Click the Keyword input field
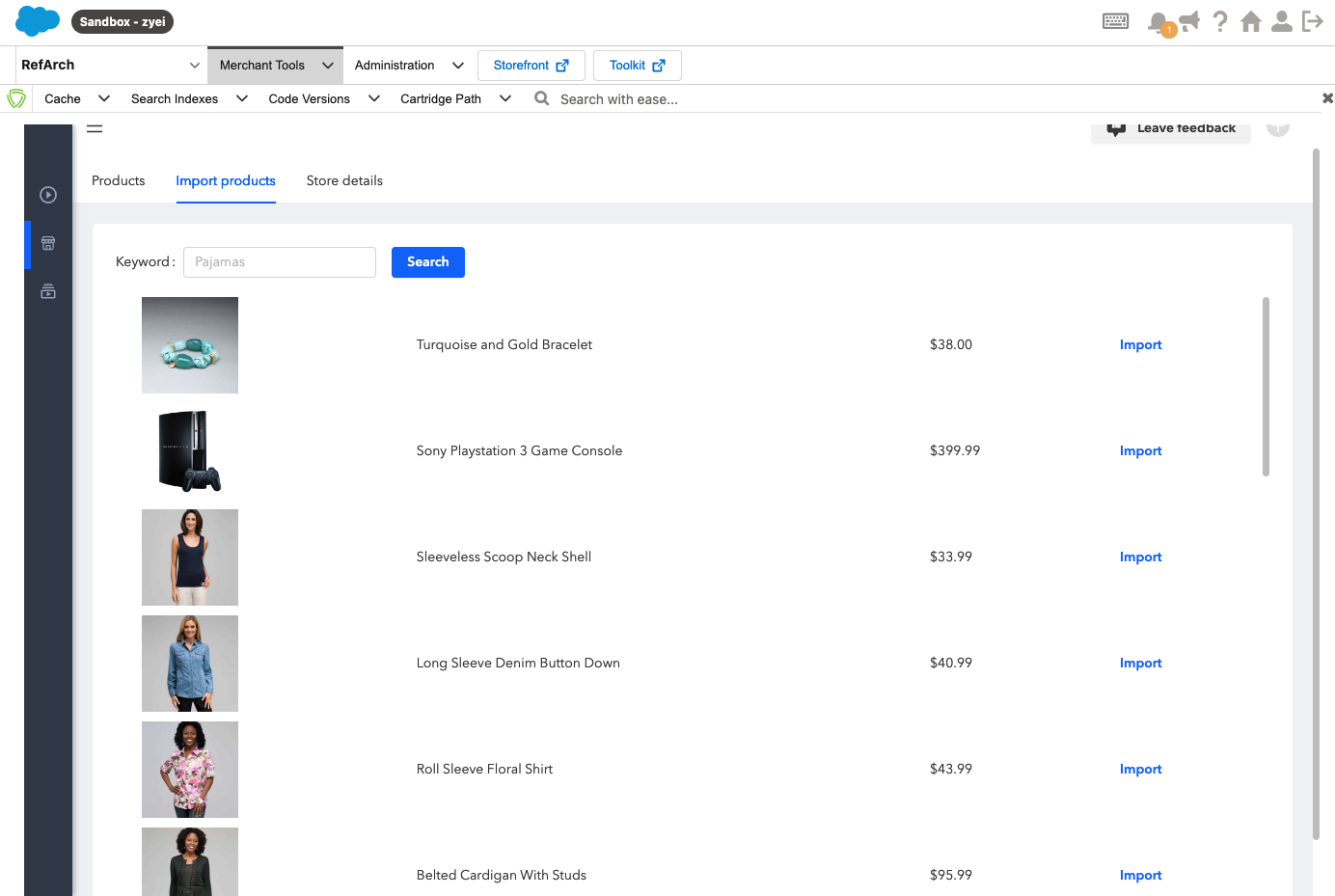Viewport: 1335px width, 896px height. pos(280,262)
